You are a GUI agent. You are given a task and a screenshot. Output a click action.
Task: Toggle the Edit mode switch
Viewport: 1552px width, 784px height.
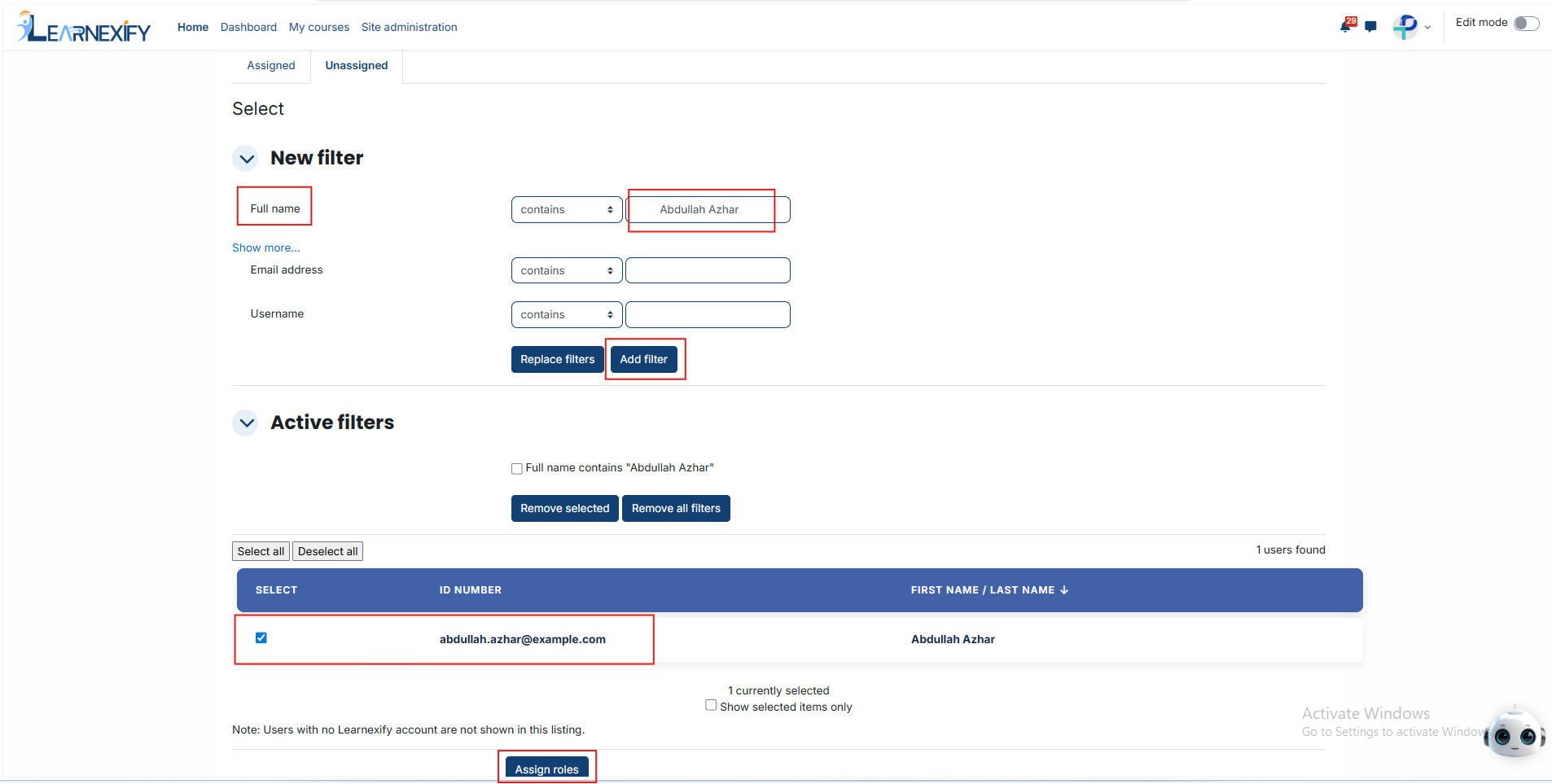[1526, 23]
